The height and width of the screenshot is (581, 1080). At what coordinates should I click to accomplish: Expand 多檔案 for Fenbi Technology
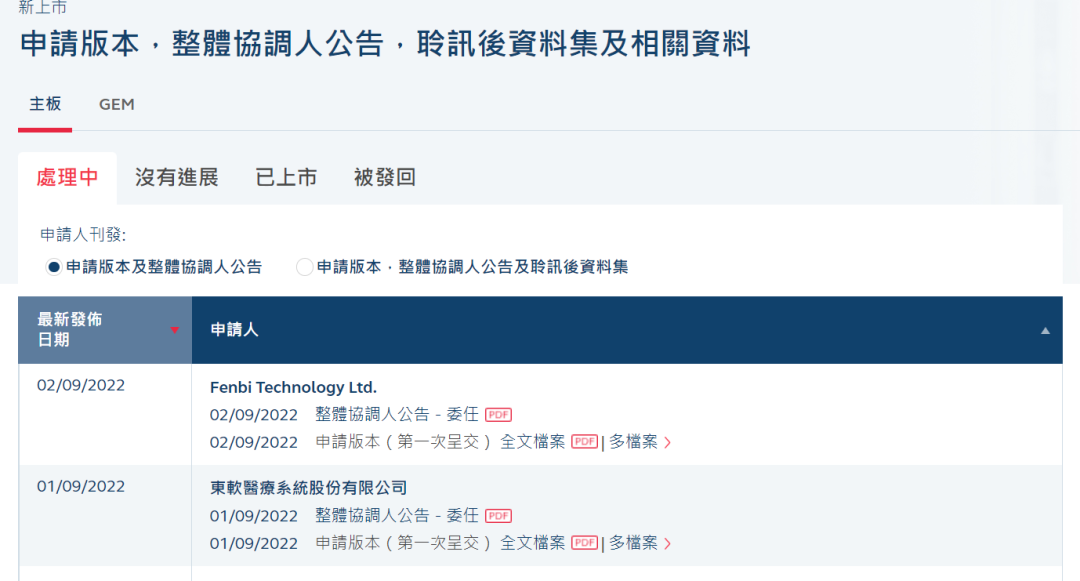640,442
